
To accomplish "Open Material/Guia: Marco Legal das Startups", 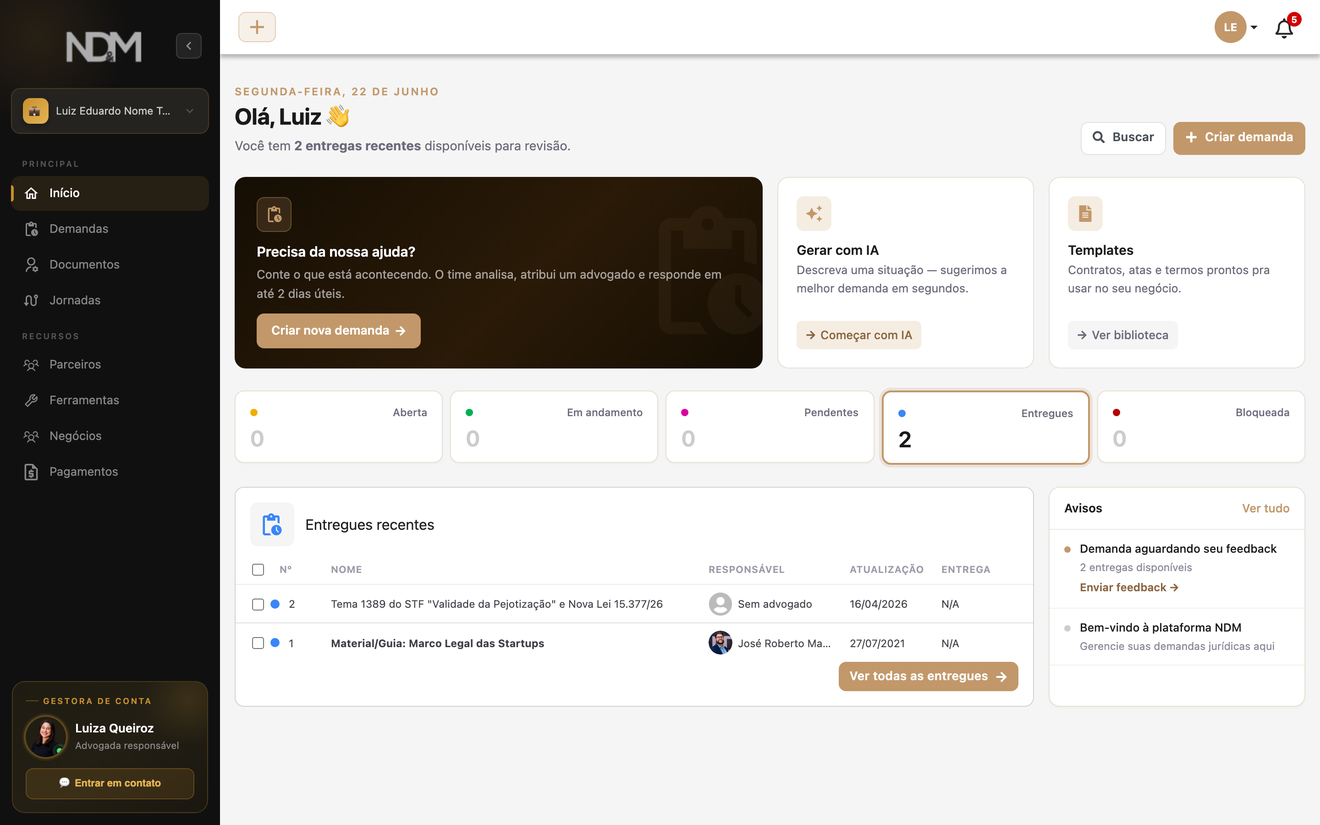I will tap(438, 643).
